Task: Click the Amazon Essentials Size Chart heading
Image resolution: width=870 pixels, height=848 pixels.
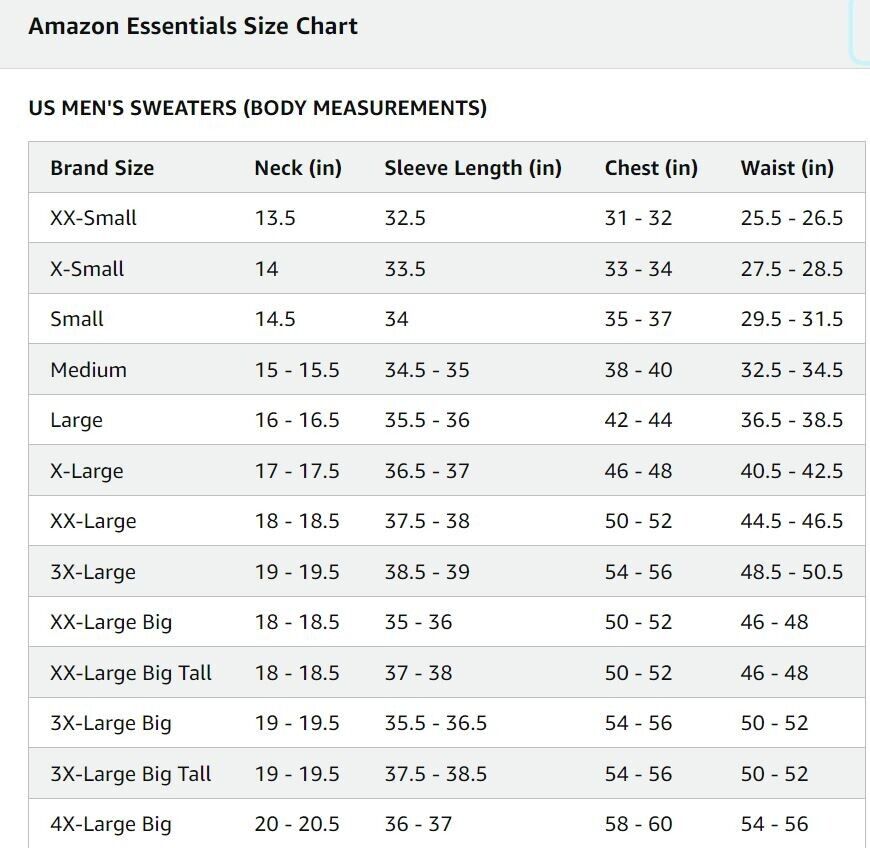Action: tap(193, 26)
